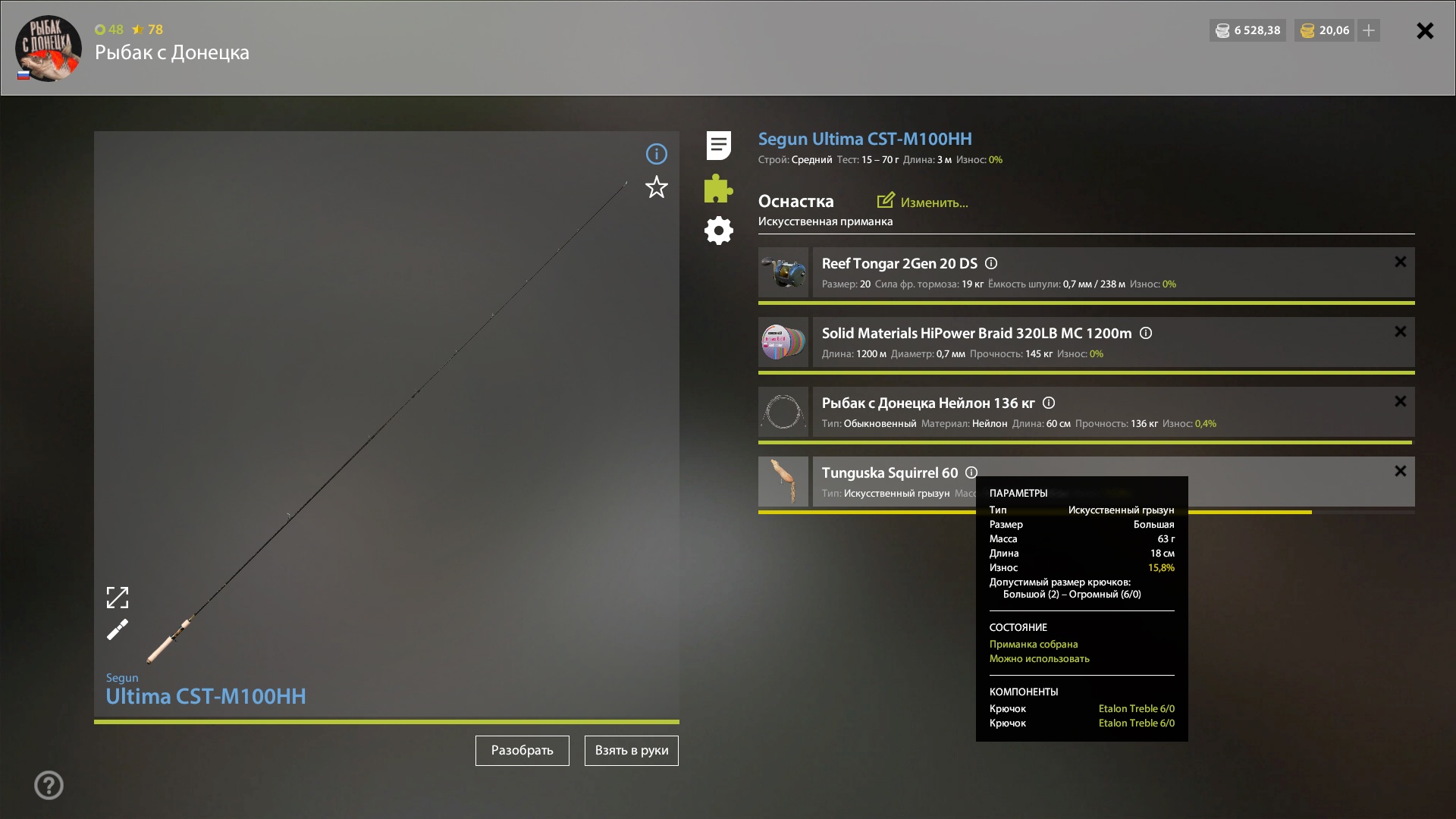This screenshot has width=1456, height=819.
Task: Click the Изменить… edit rig link
Action: click(934, 202)
